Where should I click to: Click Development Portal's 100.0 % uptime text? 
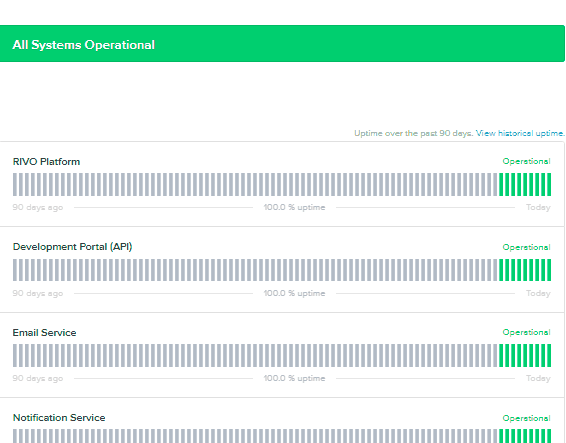(294, 293)
